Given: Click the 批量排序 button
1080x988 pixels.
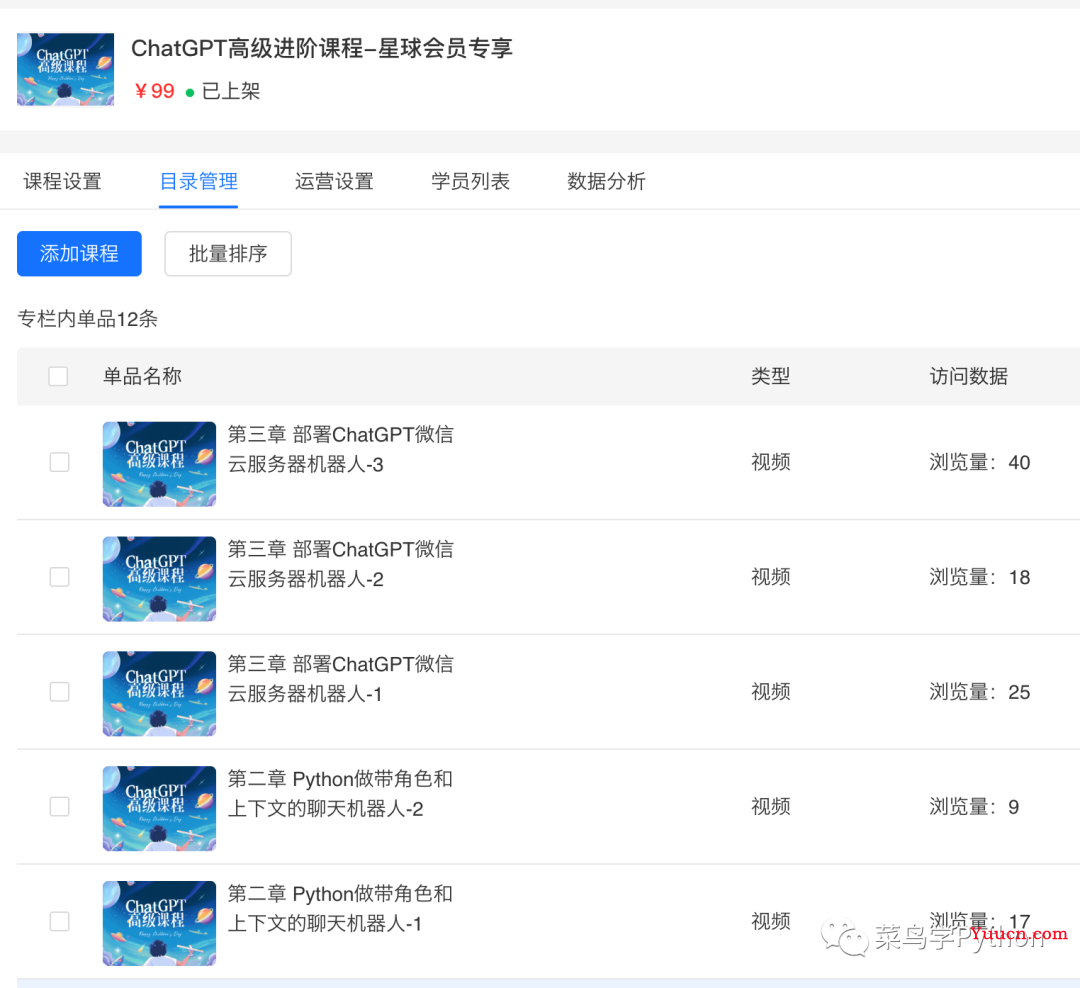Looking at the screenshot, I should click(x=228, y=254).
